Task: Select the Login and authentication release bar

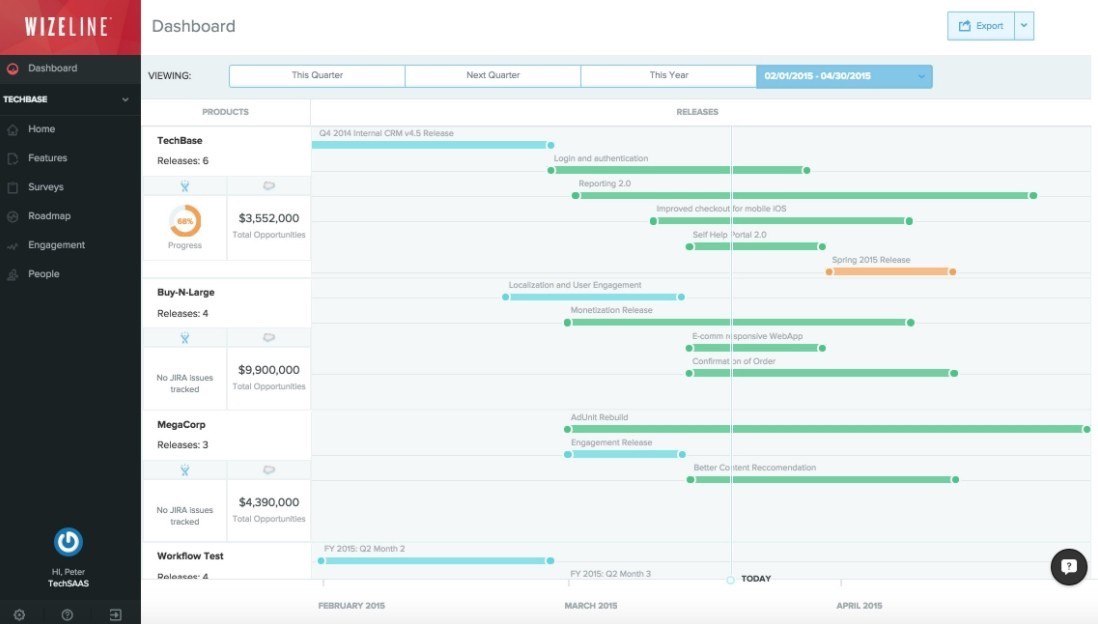Action: click(x=679, y=170)
